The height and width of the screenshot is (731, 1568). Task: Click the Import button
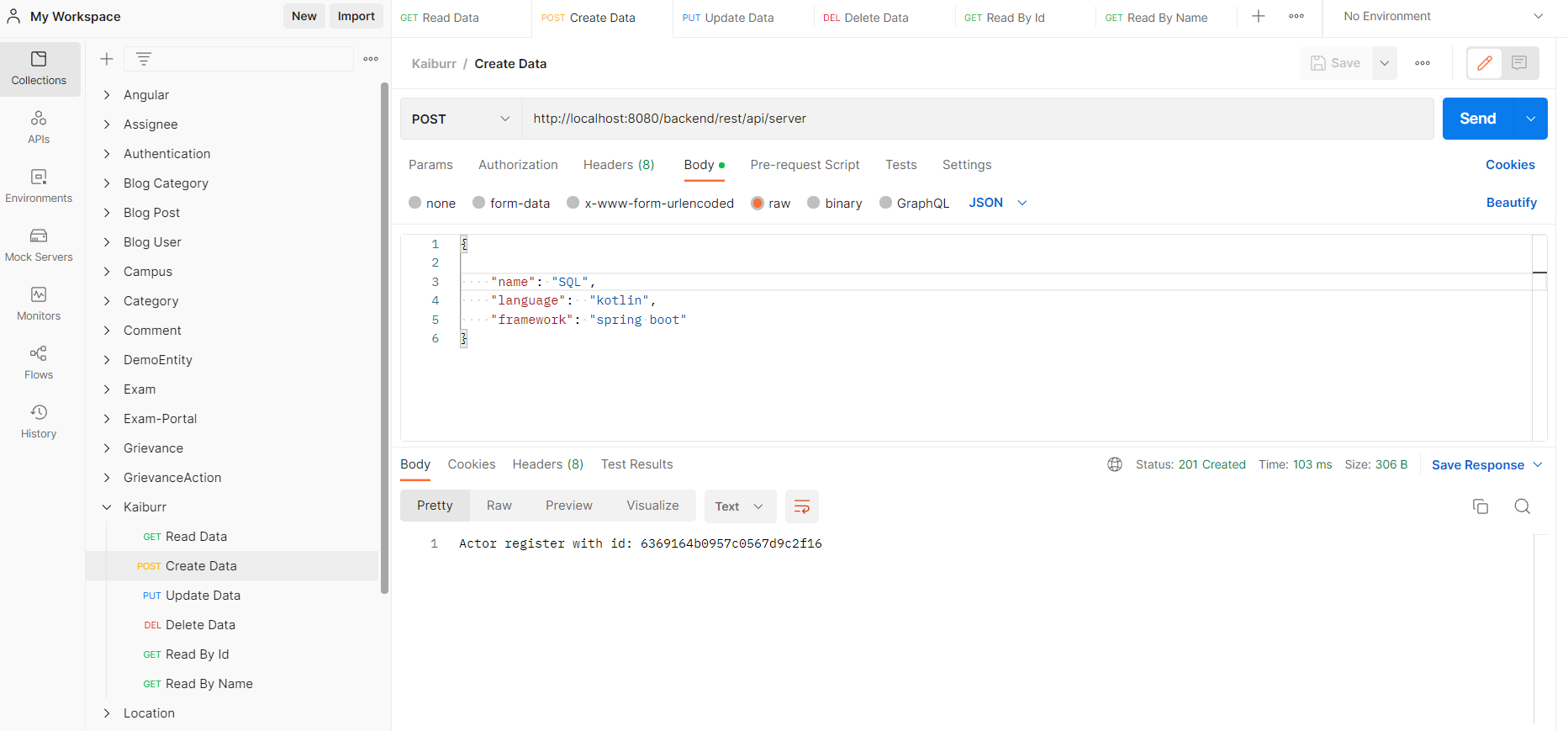[356, 16]
